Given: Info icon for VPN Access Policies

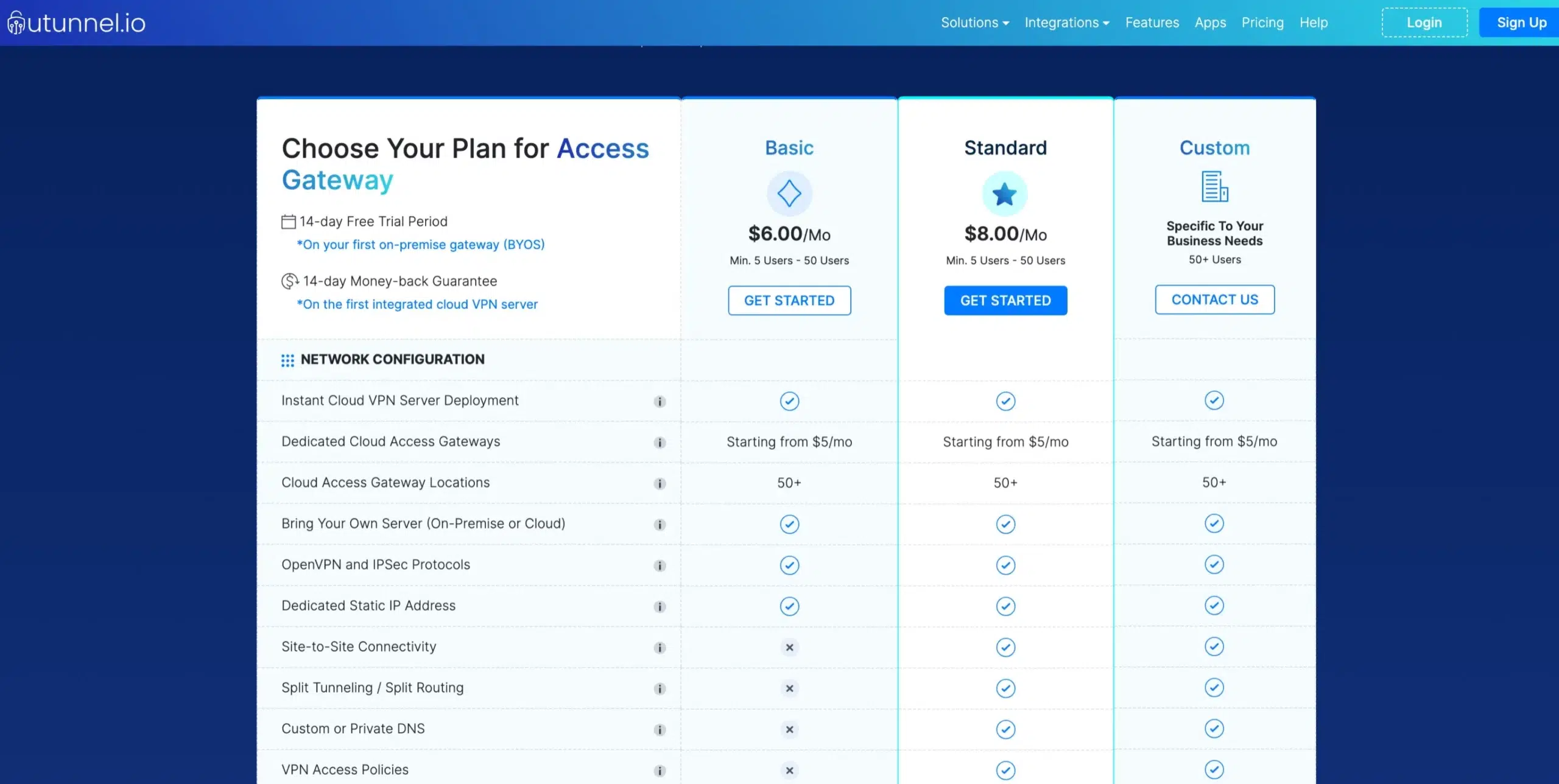Looking at the screenshot, I should click(660, 771).
